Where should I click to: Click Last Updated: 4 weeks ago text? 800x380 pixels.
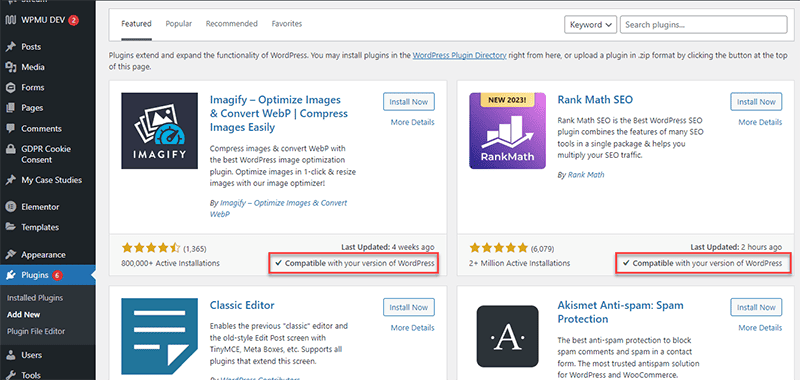click(x=388, y=247)
